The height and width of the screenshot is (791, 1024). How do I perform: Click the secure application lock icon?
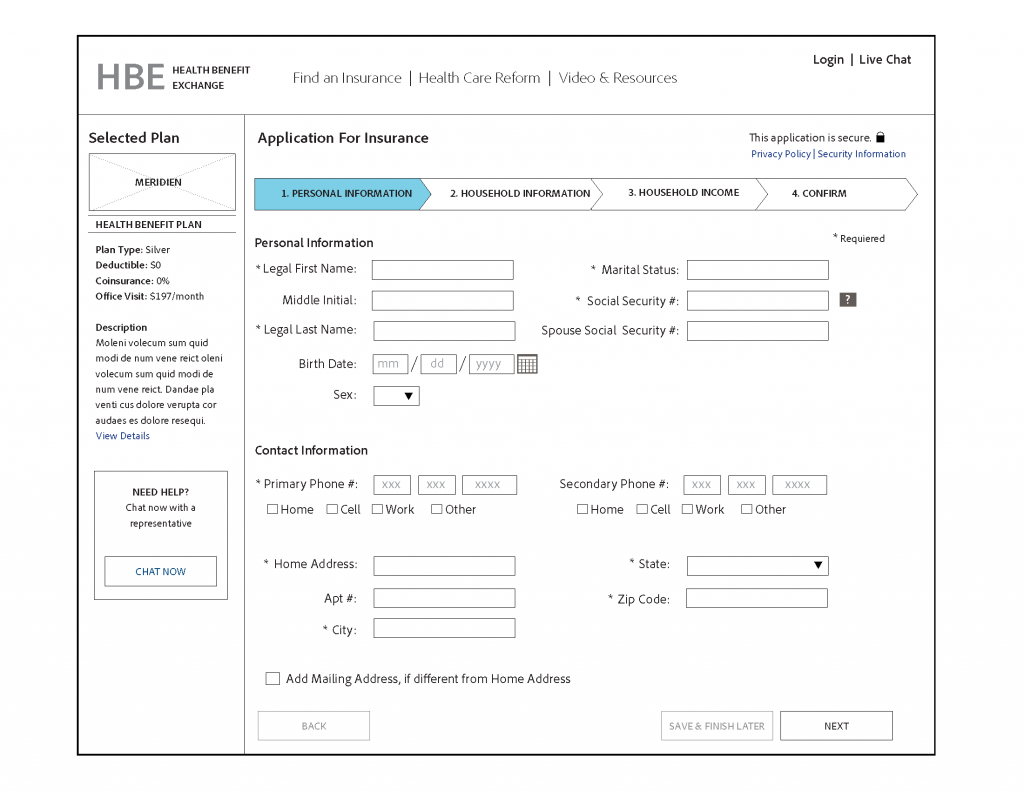point(880,137)
